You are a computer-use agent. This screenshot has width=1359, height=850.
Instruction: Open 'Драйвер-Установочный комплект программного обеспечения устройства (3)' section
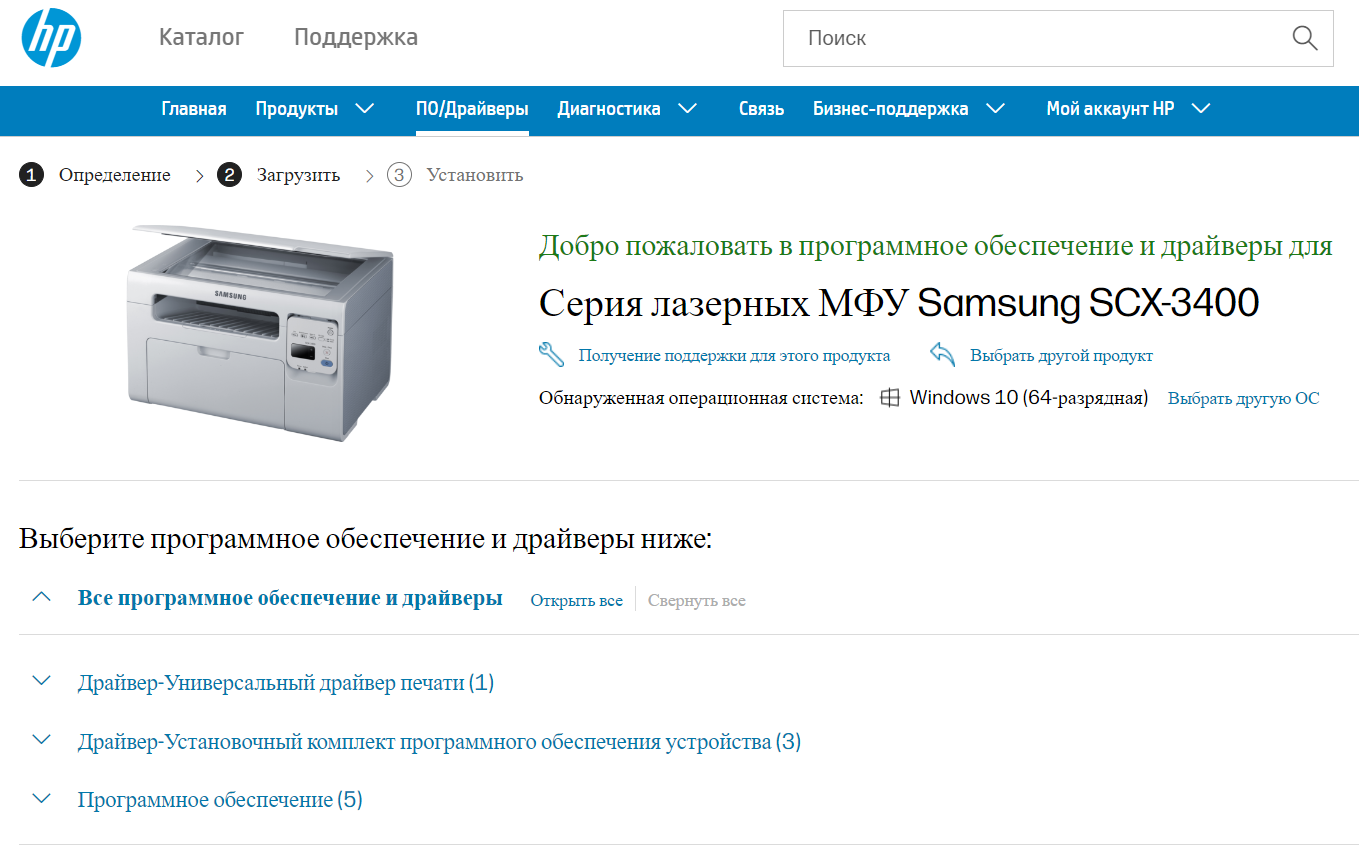coord(440,742)
